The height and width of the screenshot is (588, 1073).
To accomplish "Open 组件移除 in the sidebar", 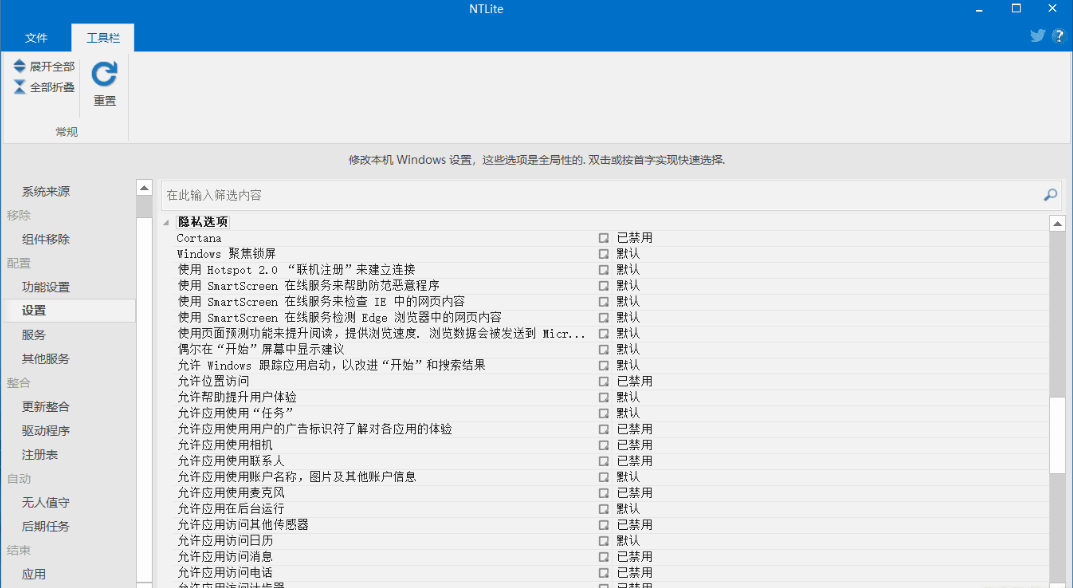I will [45, 239].
